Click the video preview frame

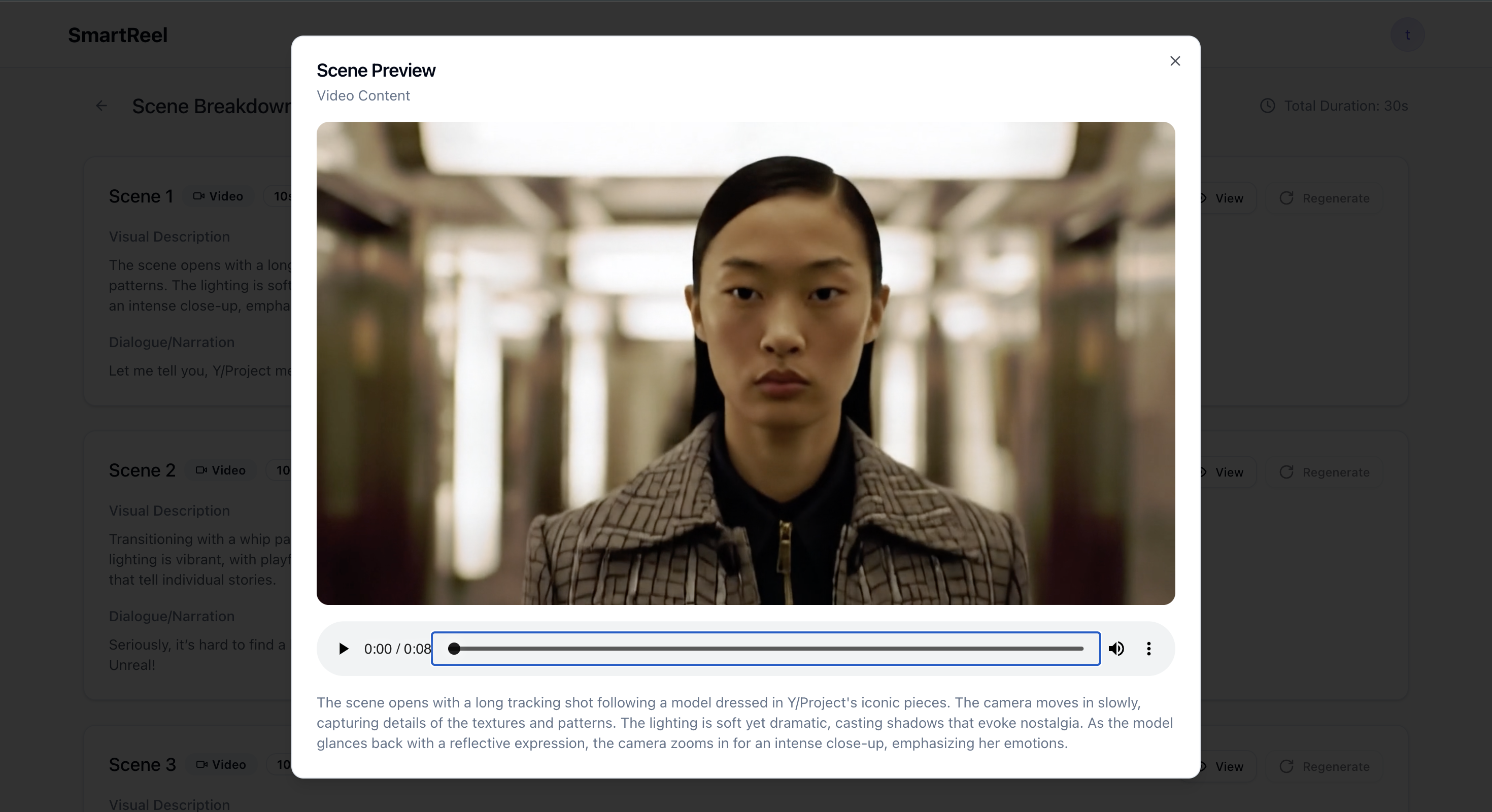click(x=745, y=363)
